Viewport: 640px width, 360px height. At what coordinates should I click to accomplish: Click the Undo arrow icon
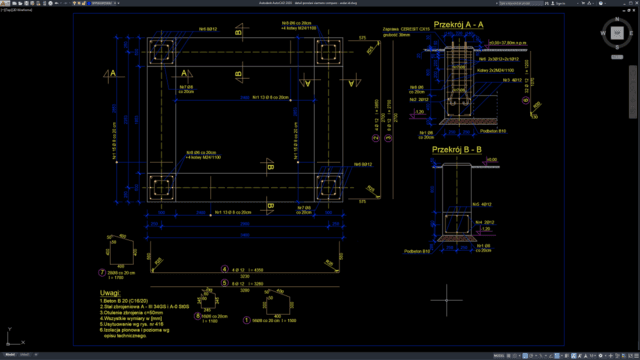pyautogui.click(x=56, y=3)
